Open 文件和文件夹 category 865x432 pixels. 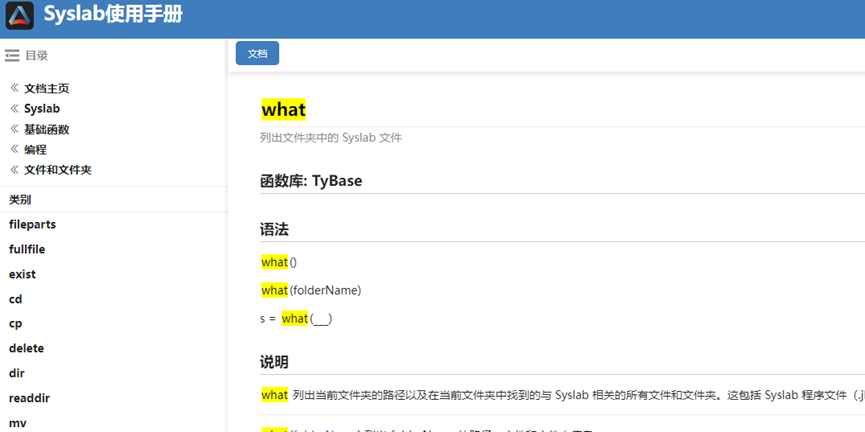tap(58, 170)
